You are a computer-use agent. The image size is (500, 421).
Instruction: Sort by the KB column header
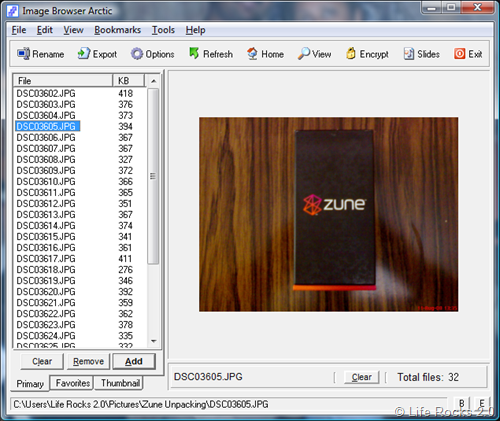coord(129,81)
